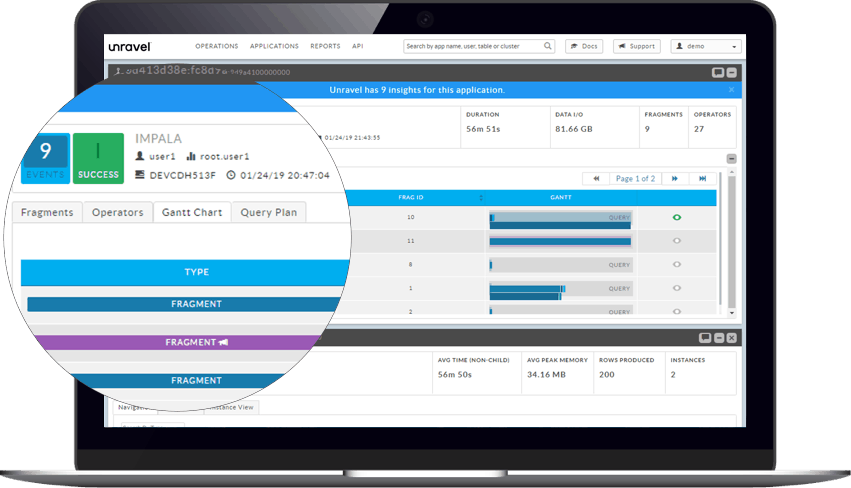
Task: Click the ROWS PRODUCED value 200
Action: point(607,375)
